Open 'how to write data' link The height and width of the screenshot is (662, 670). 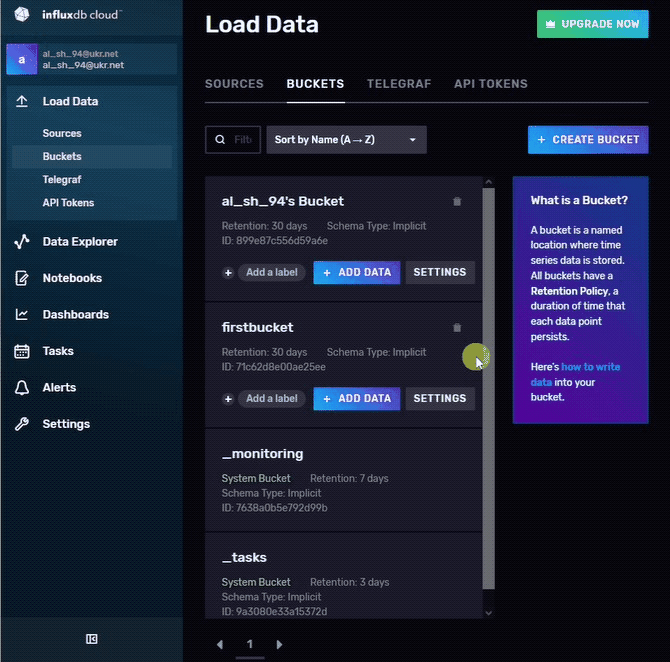[x=590, y=367]
